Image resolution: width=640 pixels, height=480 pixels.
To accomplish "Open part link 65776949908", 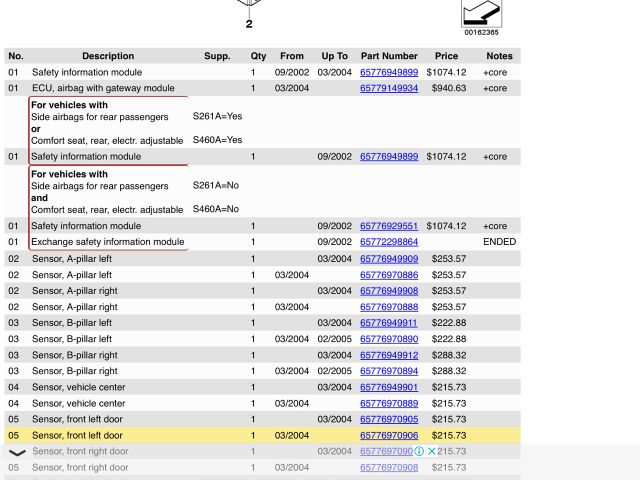I will click(389, 291).
